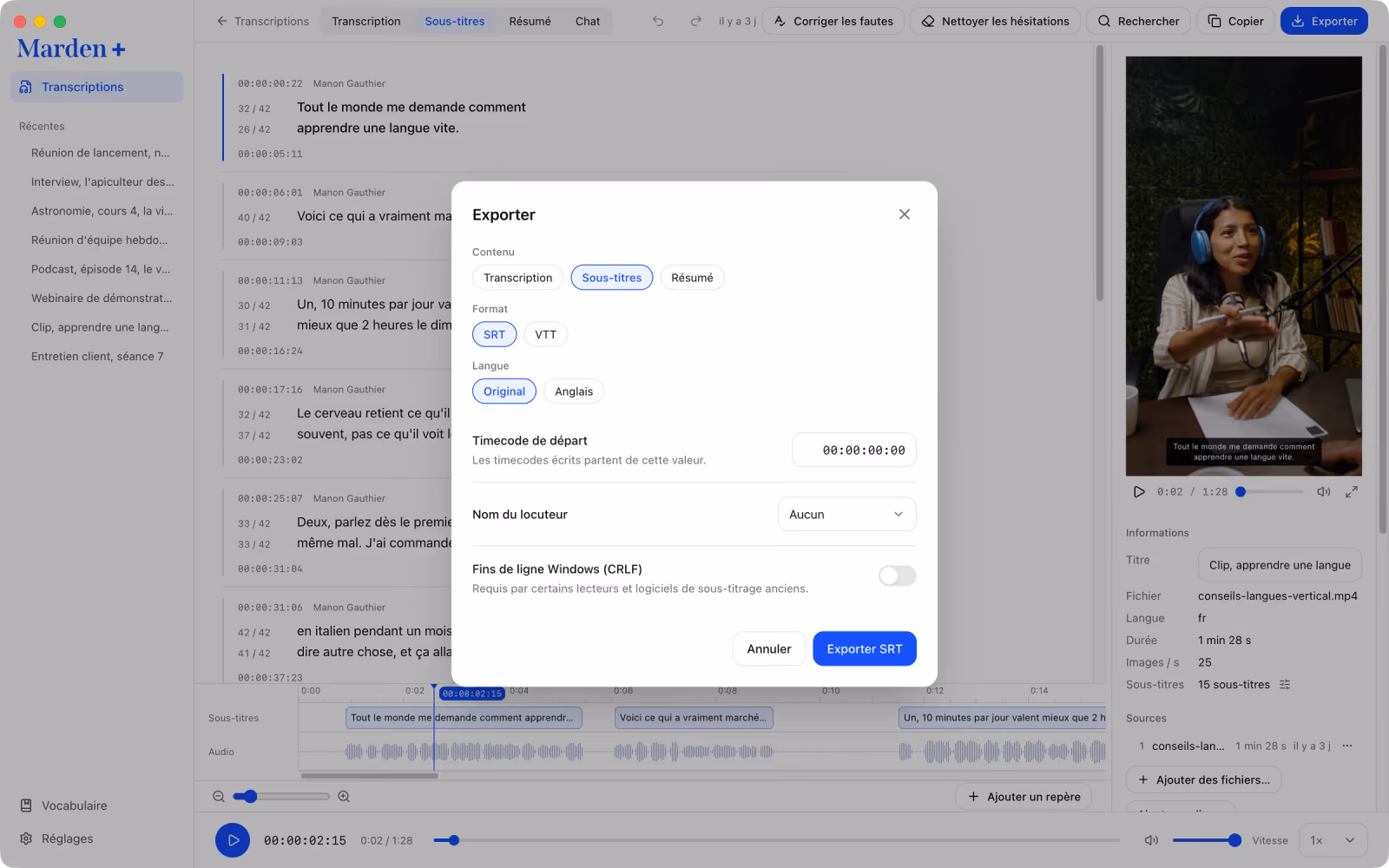Zoom out the timeline
The width and height of the screenshot is (1389, 868).
pos(219,796)
